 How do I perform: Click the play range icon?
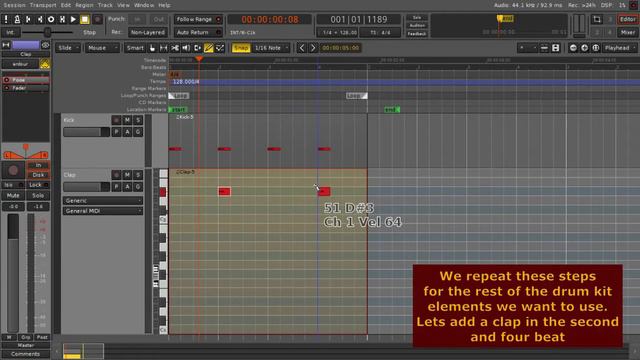click(x=62, y=19)
